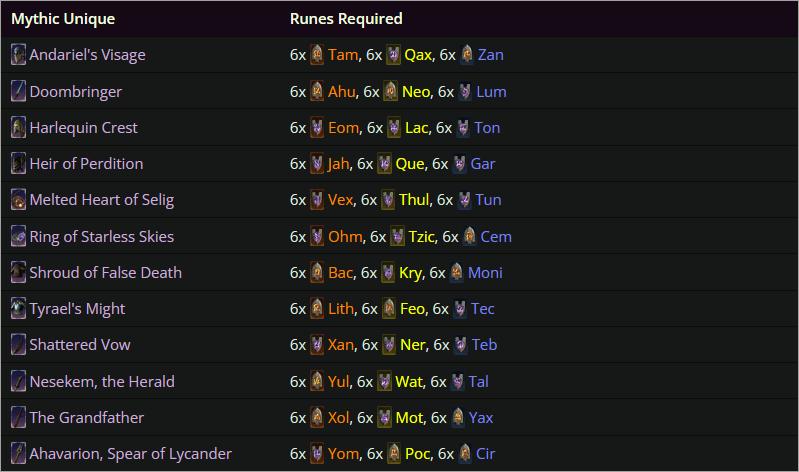Click the Poc rune icon
This screenshot has height=472, width=799.
pos(394,454)
